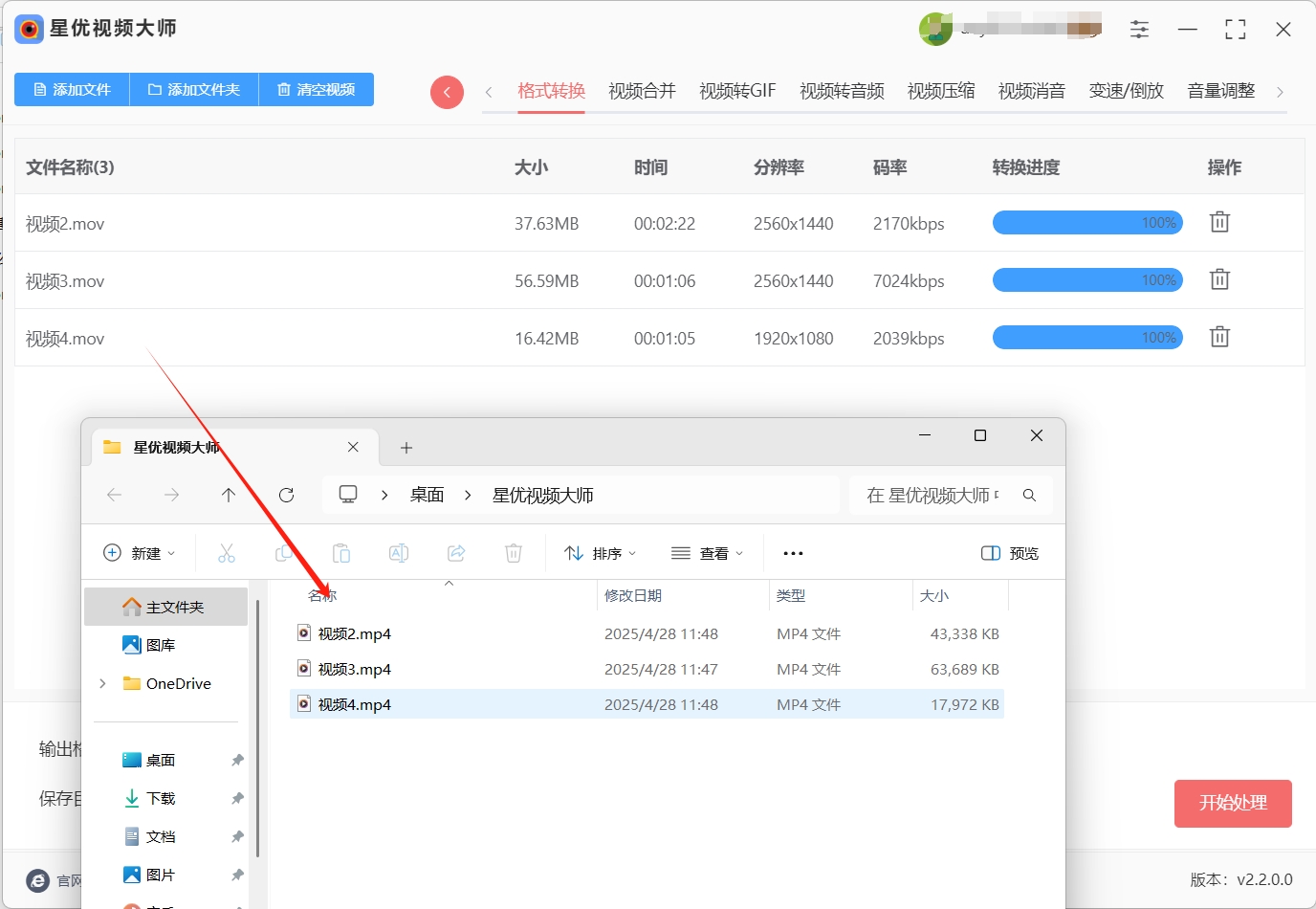Image resolution: width=1316 pixels, height=909 pixels.
Task: Switch to the 视频转音频 tab
Action: point(842,91)
